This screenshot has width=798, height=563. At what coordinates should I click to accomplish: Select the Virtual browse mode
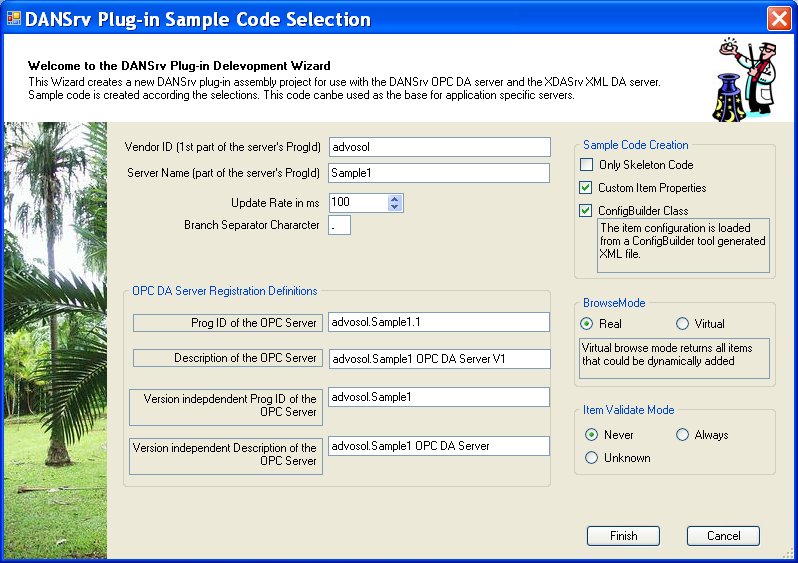(682, 323)
